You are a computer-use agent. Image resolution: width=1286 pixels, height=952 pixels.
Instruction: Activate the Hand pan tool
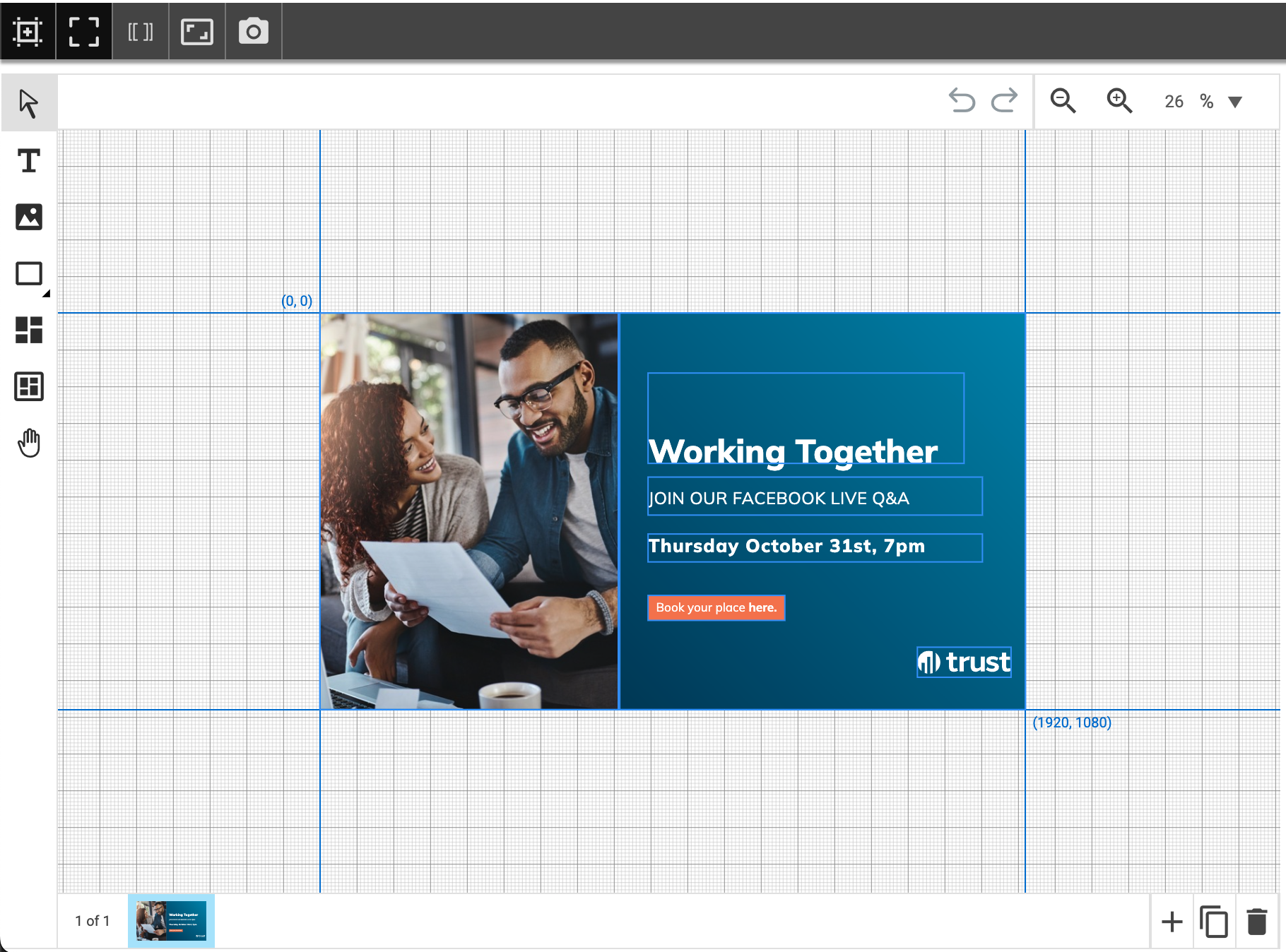click(x=28, y=443)
